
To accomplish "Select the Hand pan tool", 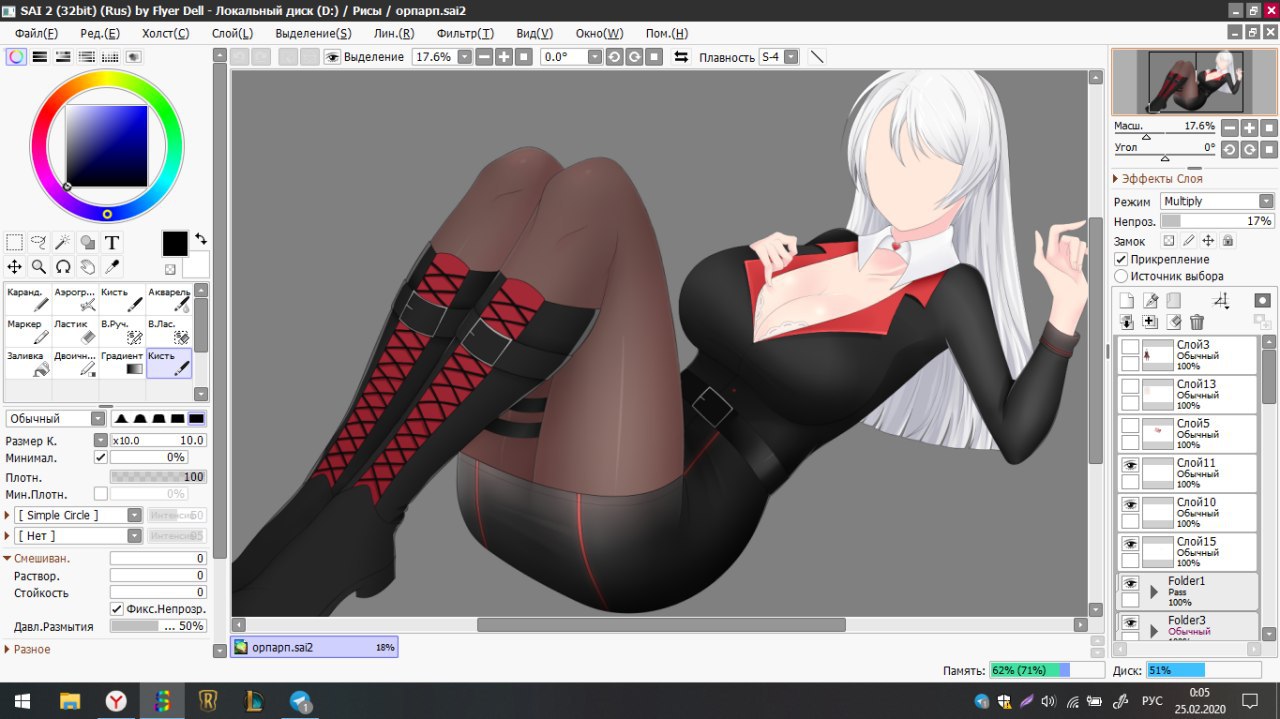I will [x=88, y=267].
